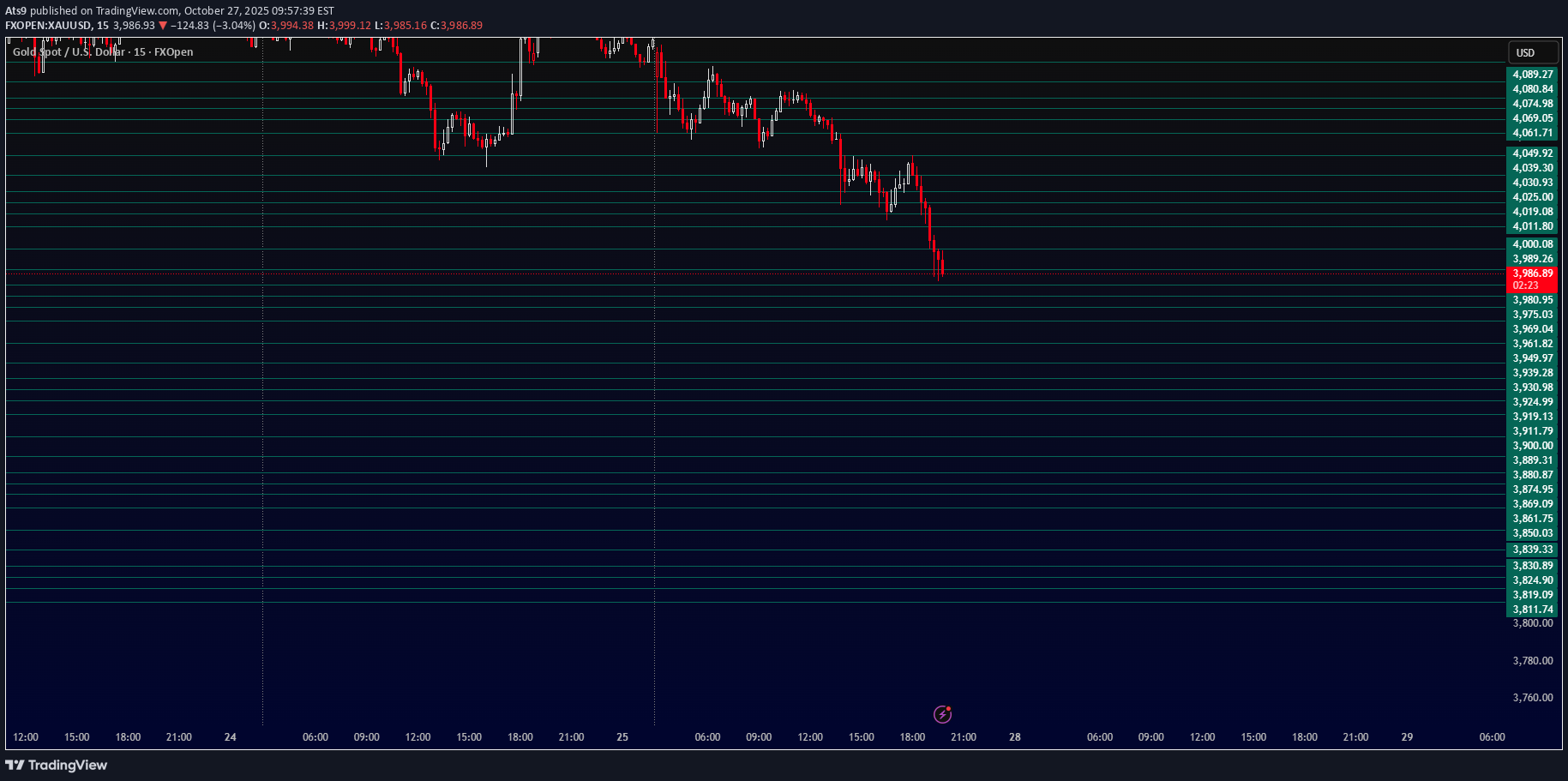Select the FXOPEN:XAUUSD symbol text
The width and height of the screenshot is (1568, 781).
(48, 26)
